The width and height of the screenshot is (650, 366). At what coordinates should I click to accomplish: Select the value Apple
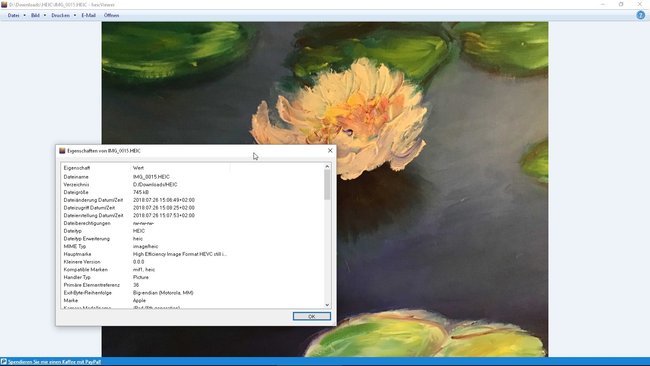click(139, 301)
